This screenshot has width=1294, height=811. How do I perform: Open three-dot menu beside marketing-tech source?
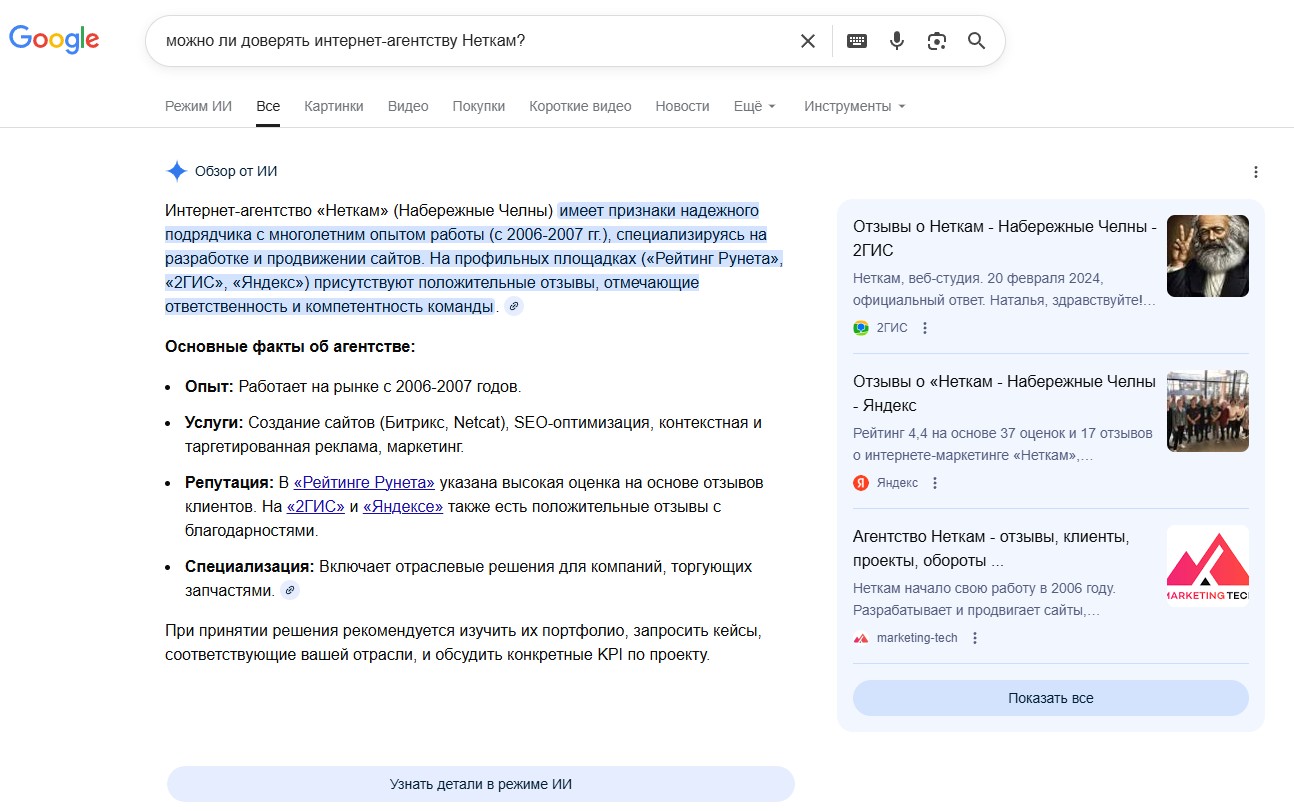975,638
